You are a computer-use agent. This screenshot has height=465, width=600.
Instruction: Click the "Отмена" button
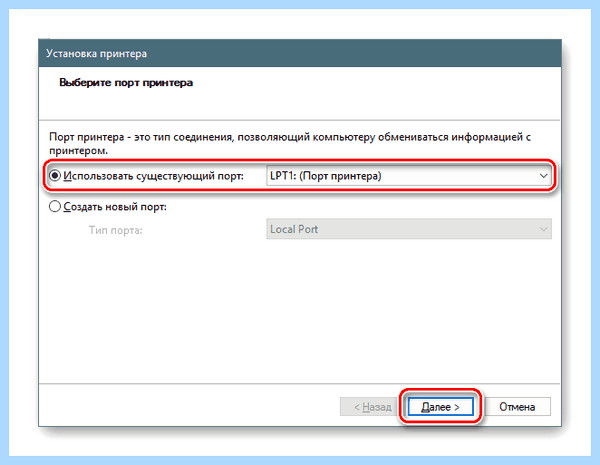[x=517, y=407]
